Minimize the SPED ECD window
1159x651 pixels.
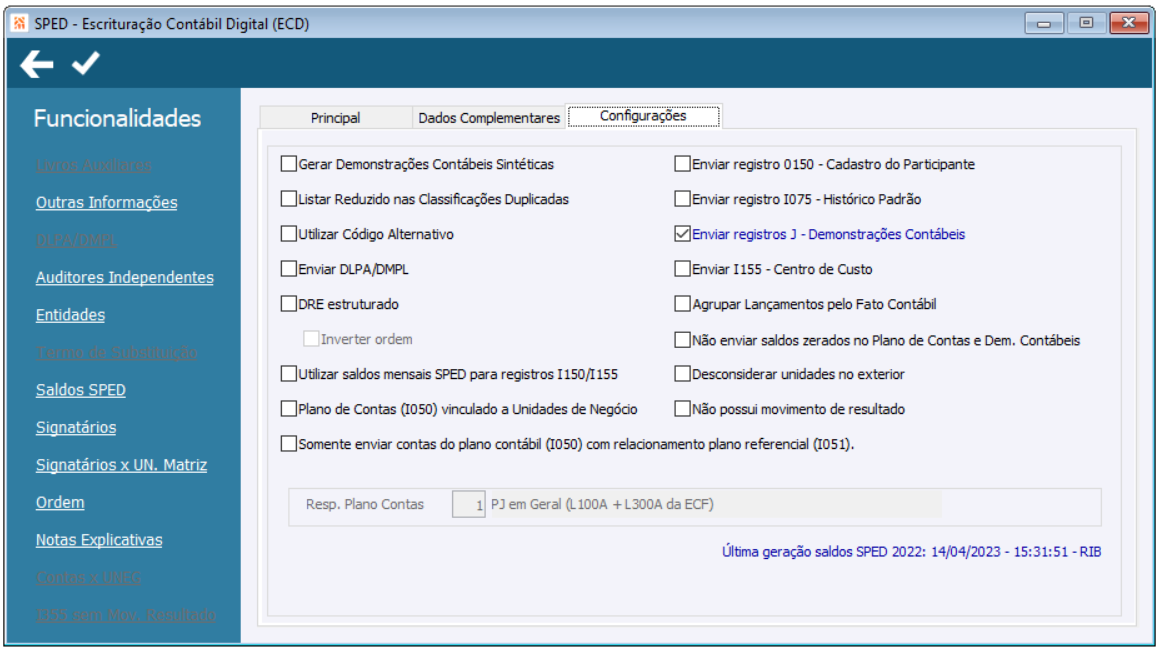[1044, 23]
